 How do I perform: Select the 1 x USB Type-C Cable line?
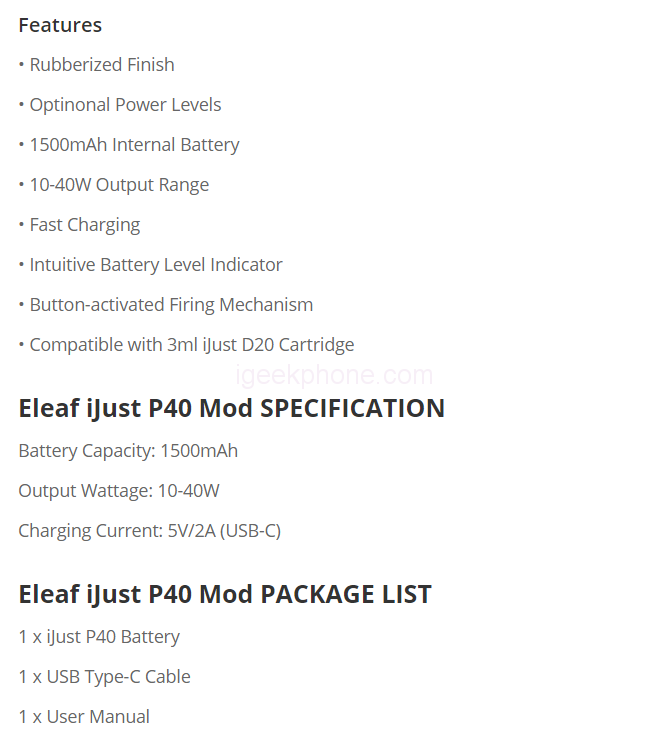(x=104, y=677)
